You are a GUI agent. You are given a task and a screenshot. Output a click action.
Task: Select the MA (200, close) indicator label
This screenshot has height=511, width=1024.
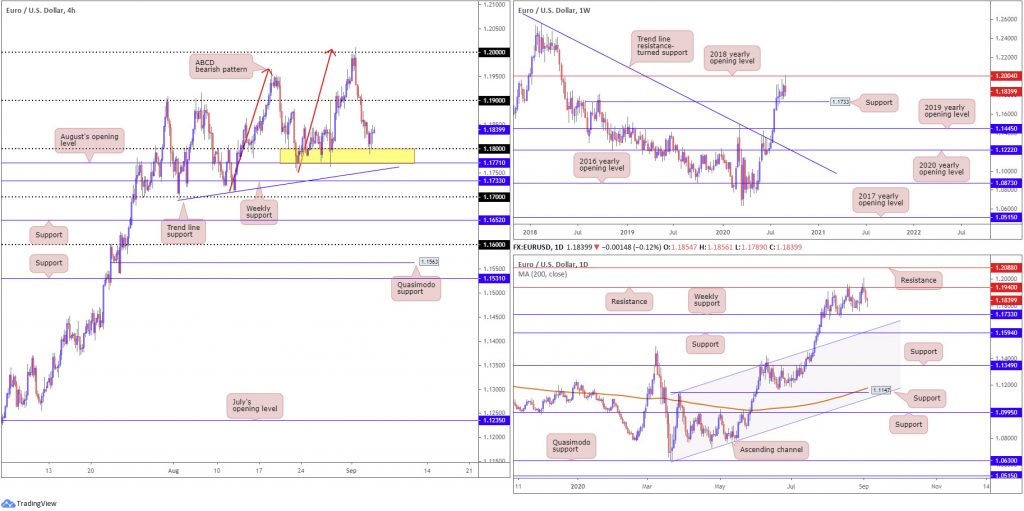pos(545,274)
